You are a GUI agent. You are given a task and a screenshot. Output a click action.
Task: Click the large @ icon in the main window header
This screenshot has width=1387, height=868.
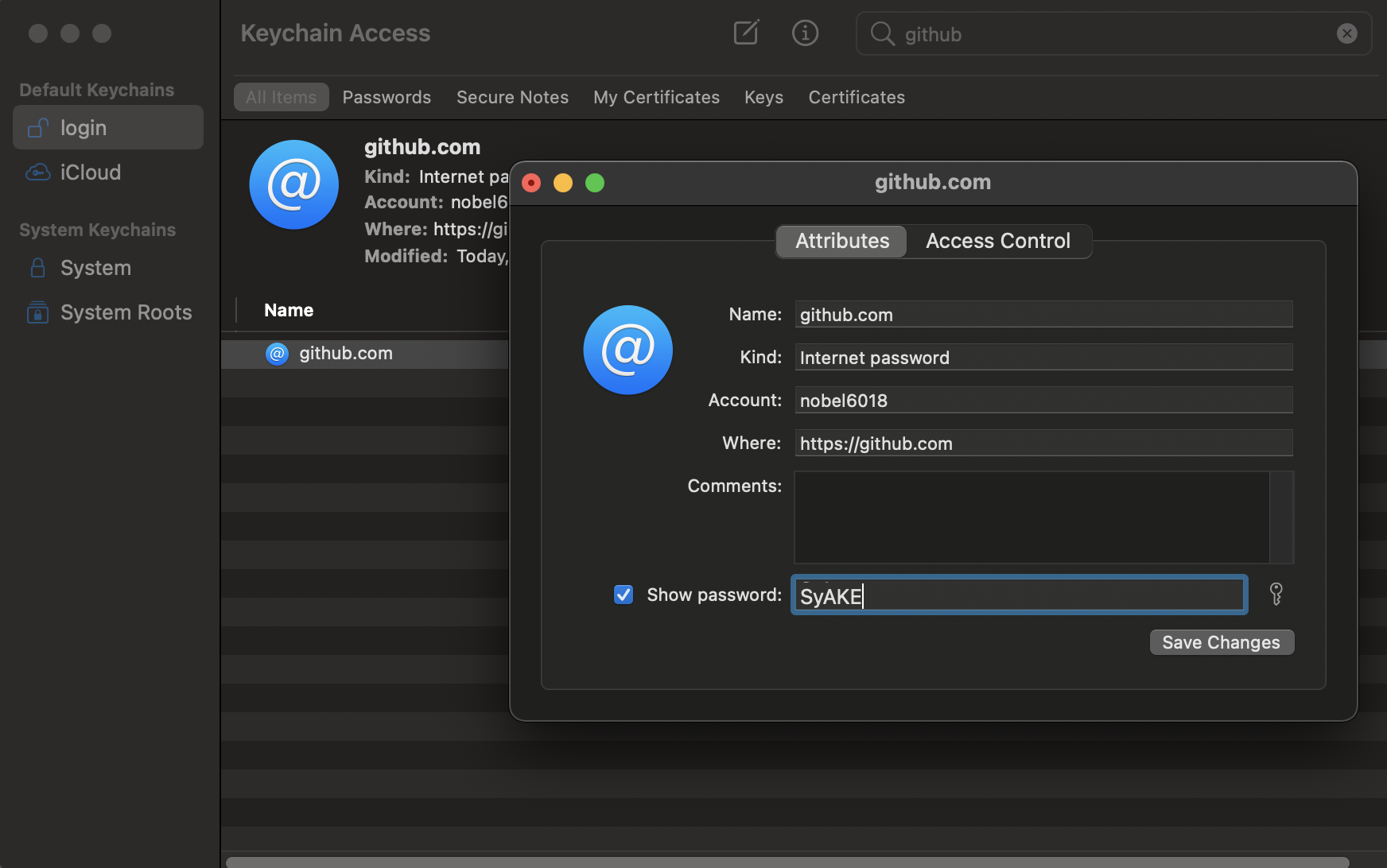pyautogui.click(x=293, y=184)
